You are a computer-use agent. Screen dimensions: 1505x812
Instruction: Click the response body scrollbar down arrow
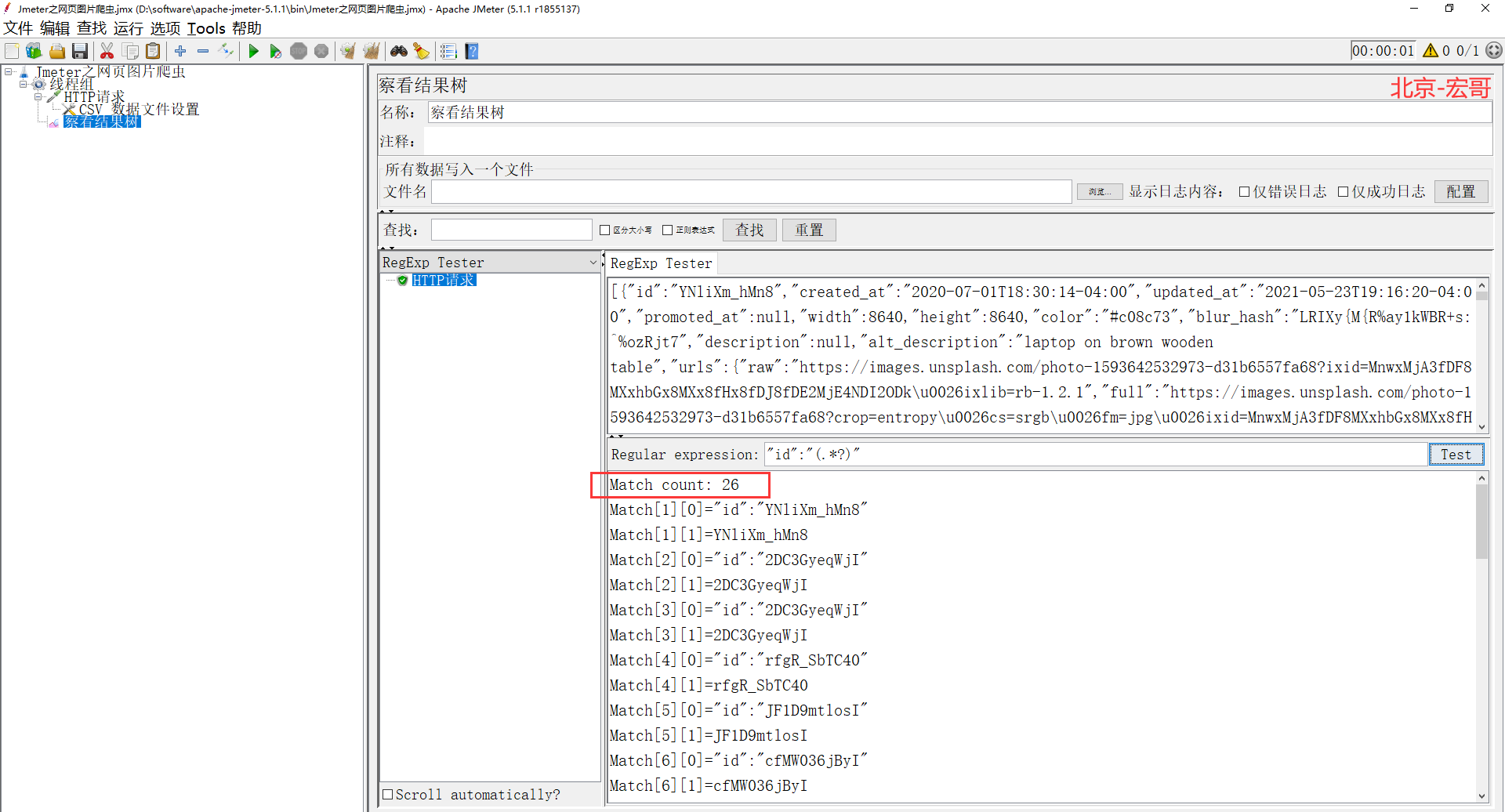pyautogui.click(x=1481, y=426)
